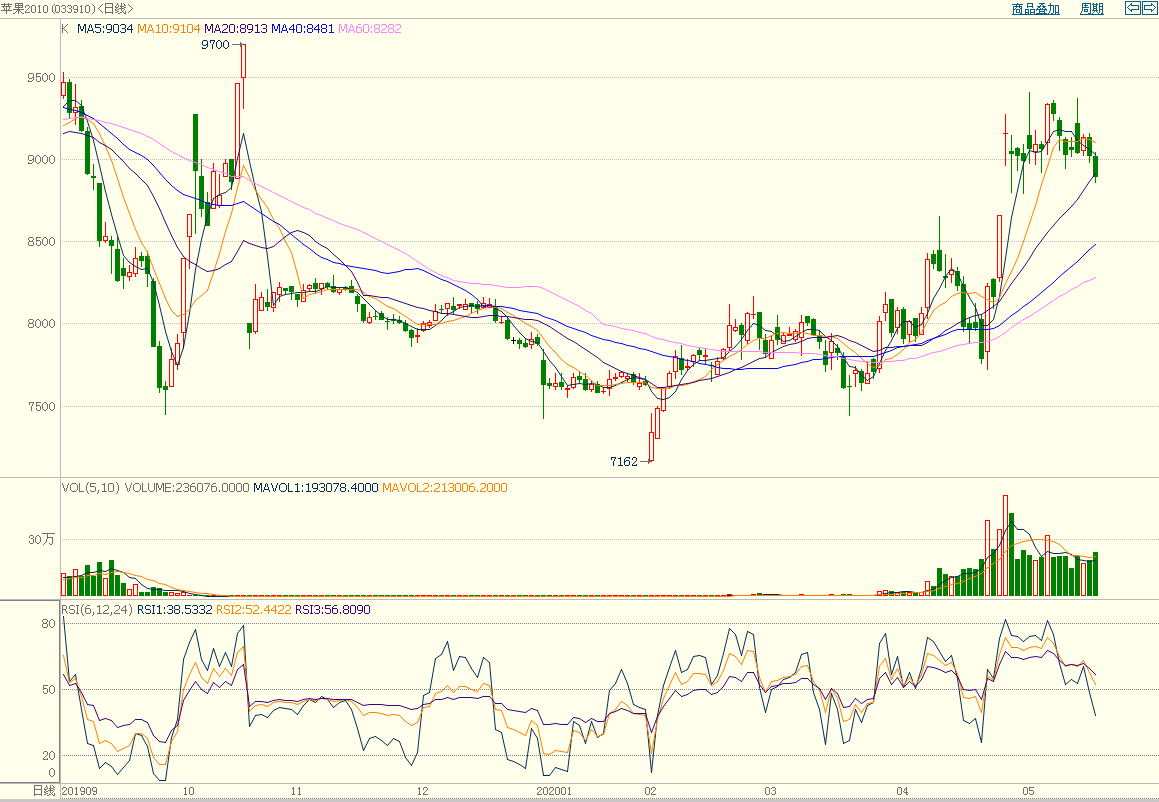Open the 商品叠加 overlay link
Viewport: 1159px width, 802px height.
1035,9
